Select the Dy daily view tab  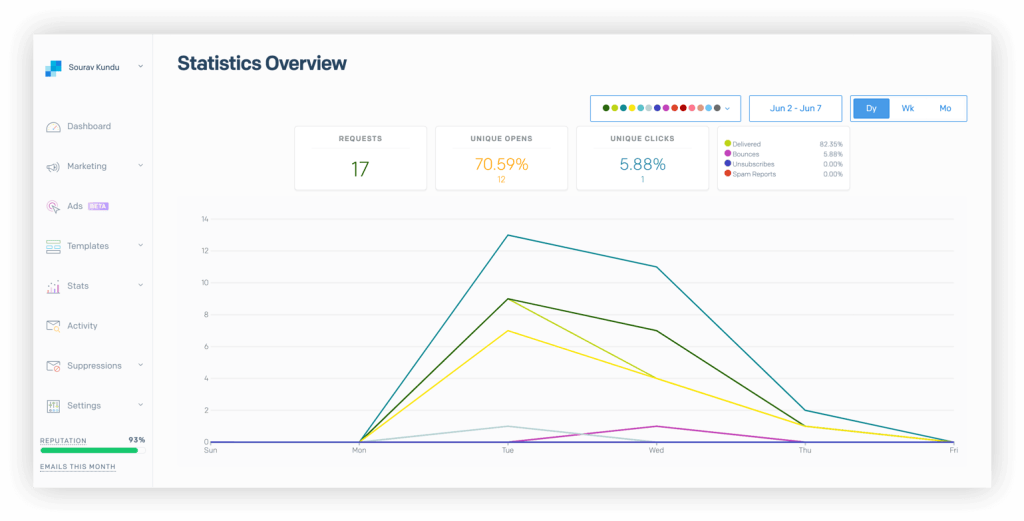[871, 108]
